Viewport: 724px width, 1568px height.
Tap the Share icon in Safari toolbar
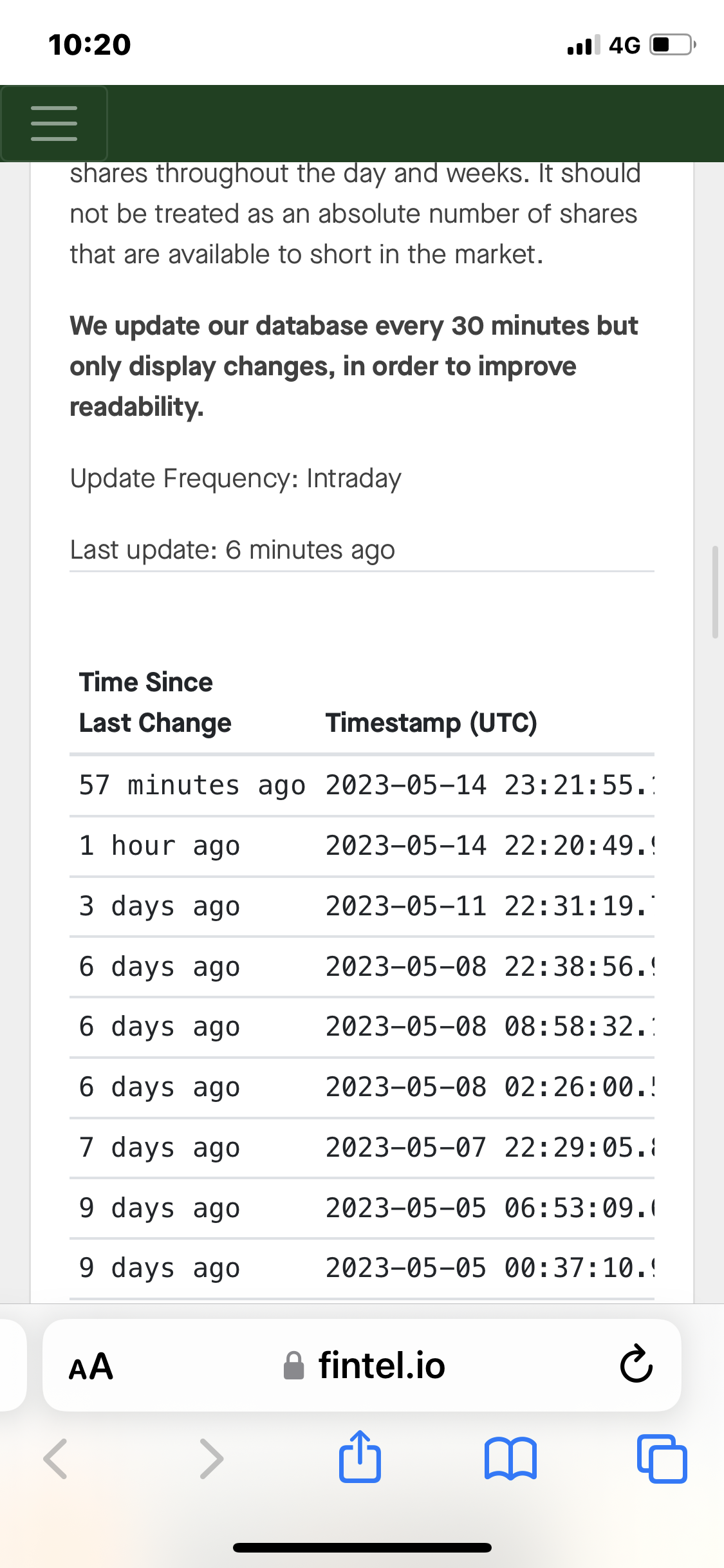[x=360, y=1457]
